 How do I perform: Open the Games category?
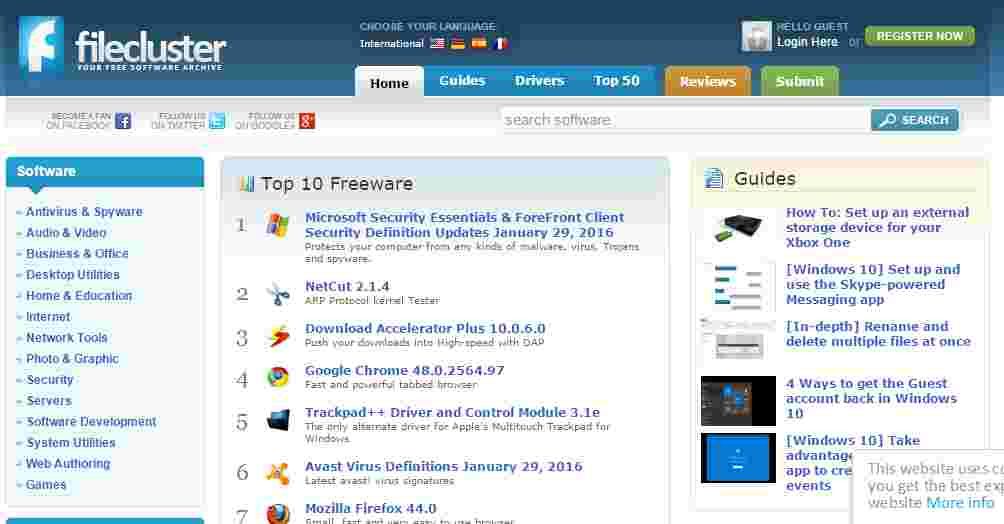point(45,485)
